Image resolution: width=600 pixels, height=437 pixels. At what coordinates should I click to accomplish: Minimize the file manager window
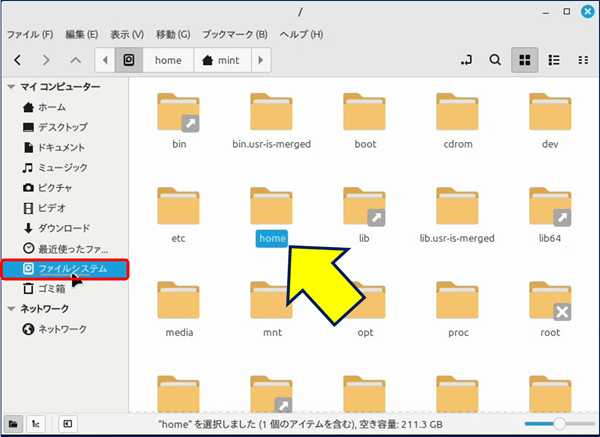[x=546, y=12]
